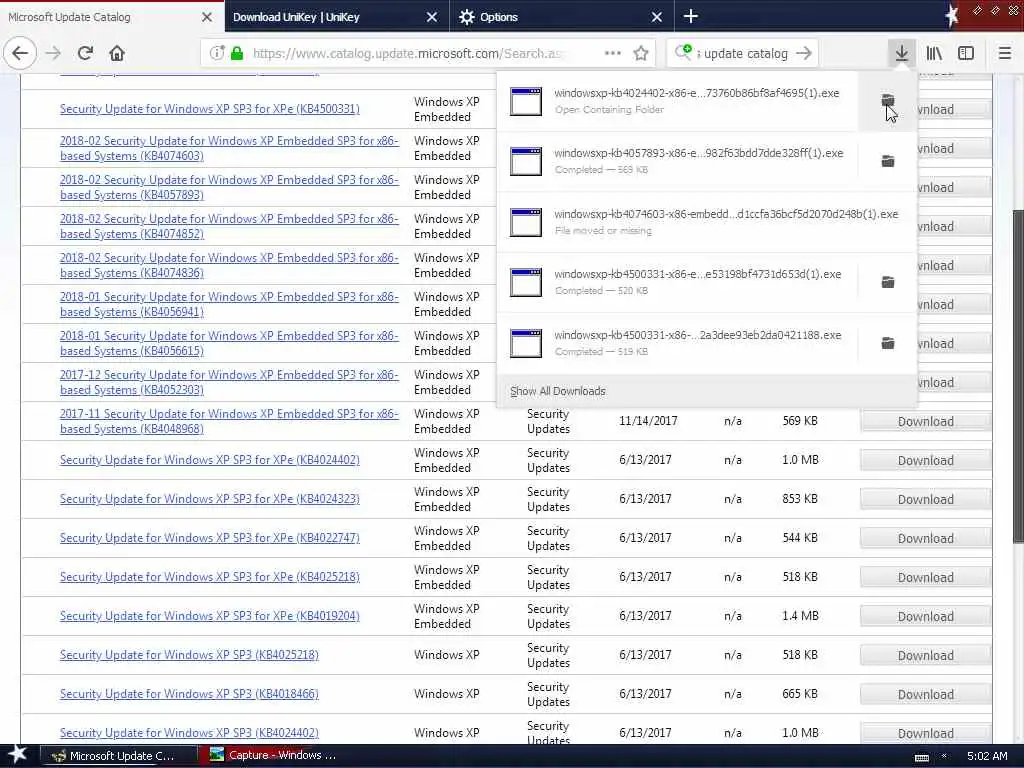Open the hamburger application menu

[1004, 54]
